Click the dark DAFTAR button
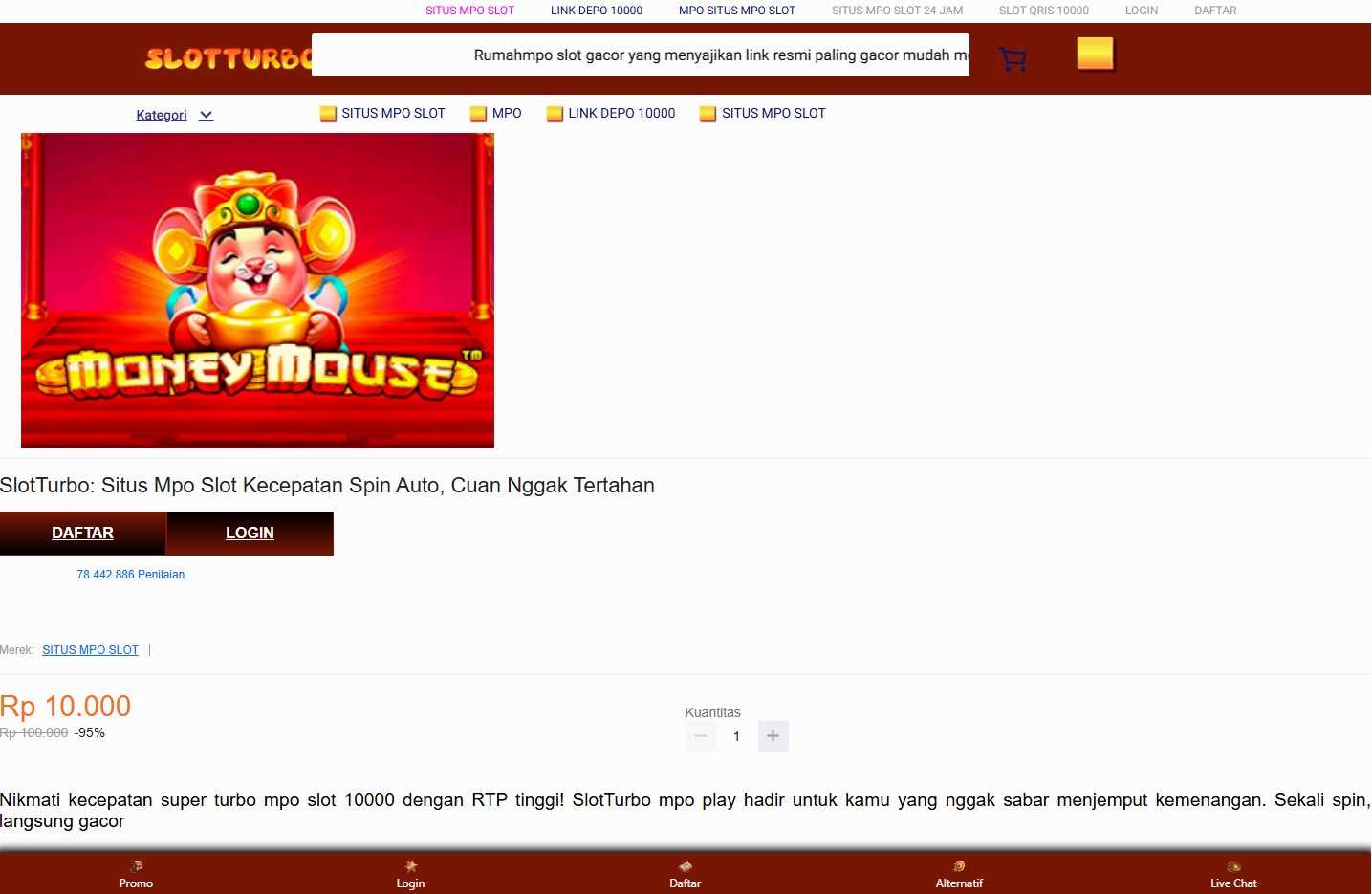Screen dimensions: 1372x894 (x=83, y=534)
